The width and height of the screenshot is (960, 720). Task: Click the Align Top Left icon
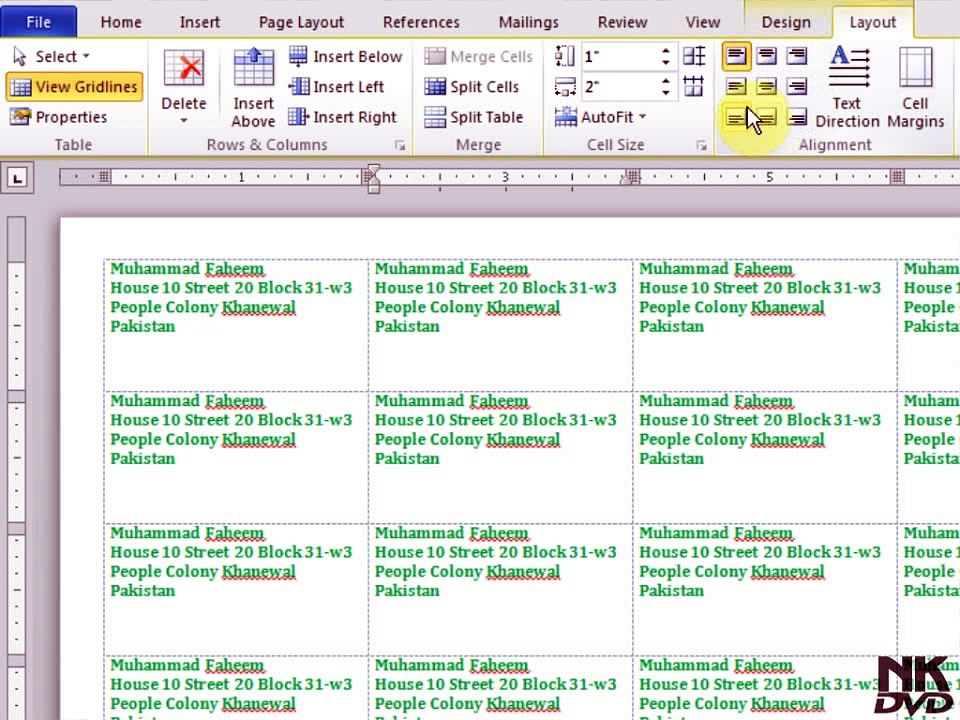(x=737, y=56)
